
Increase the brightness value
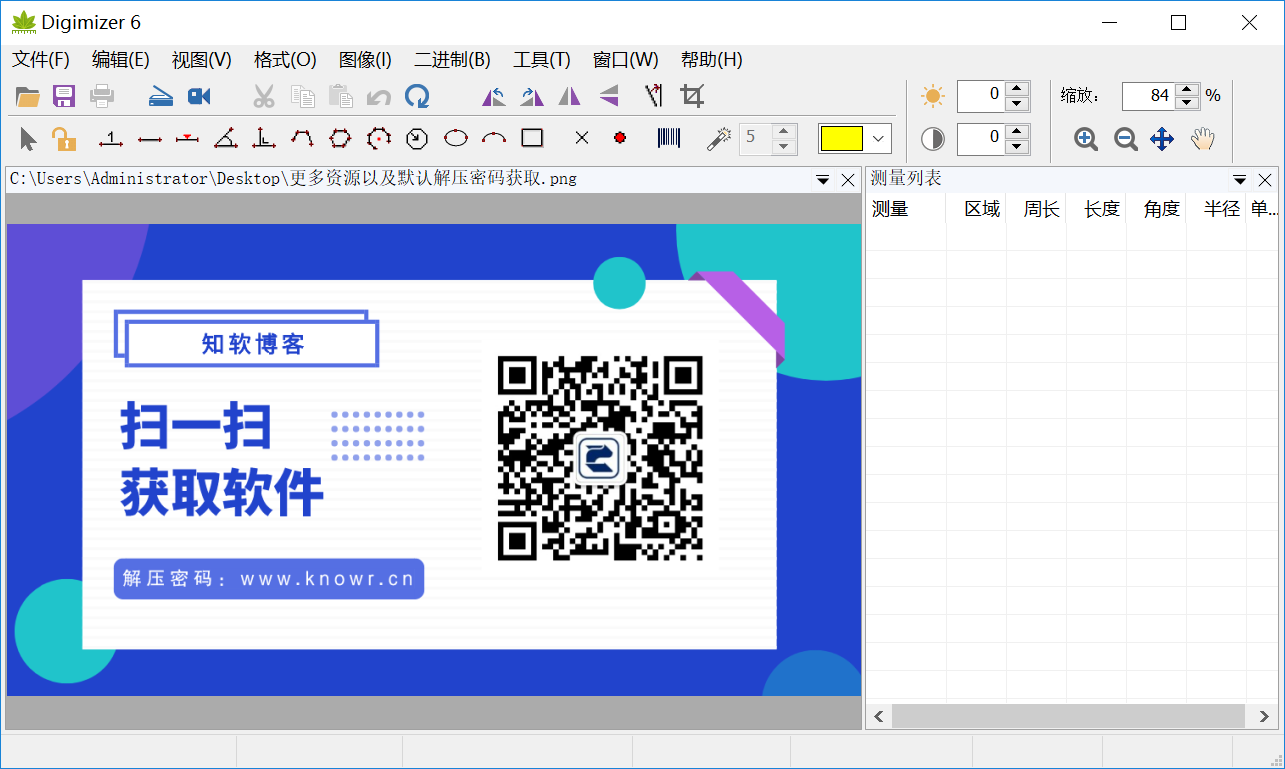(1017, 88)
